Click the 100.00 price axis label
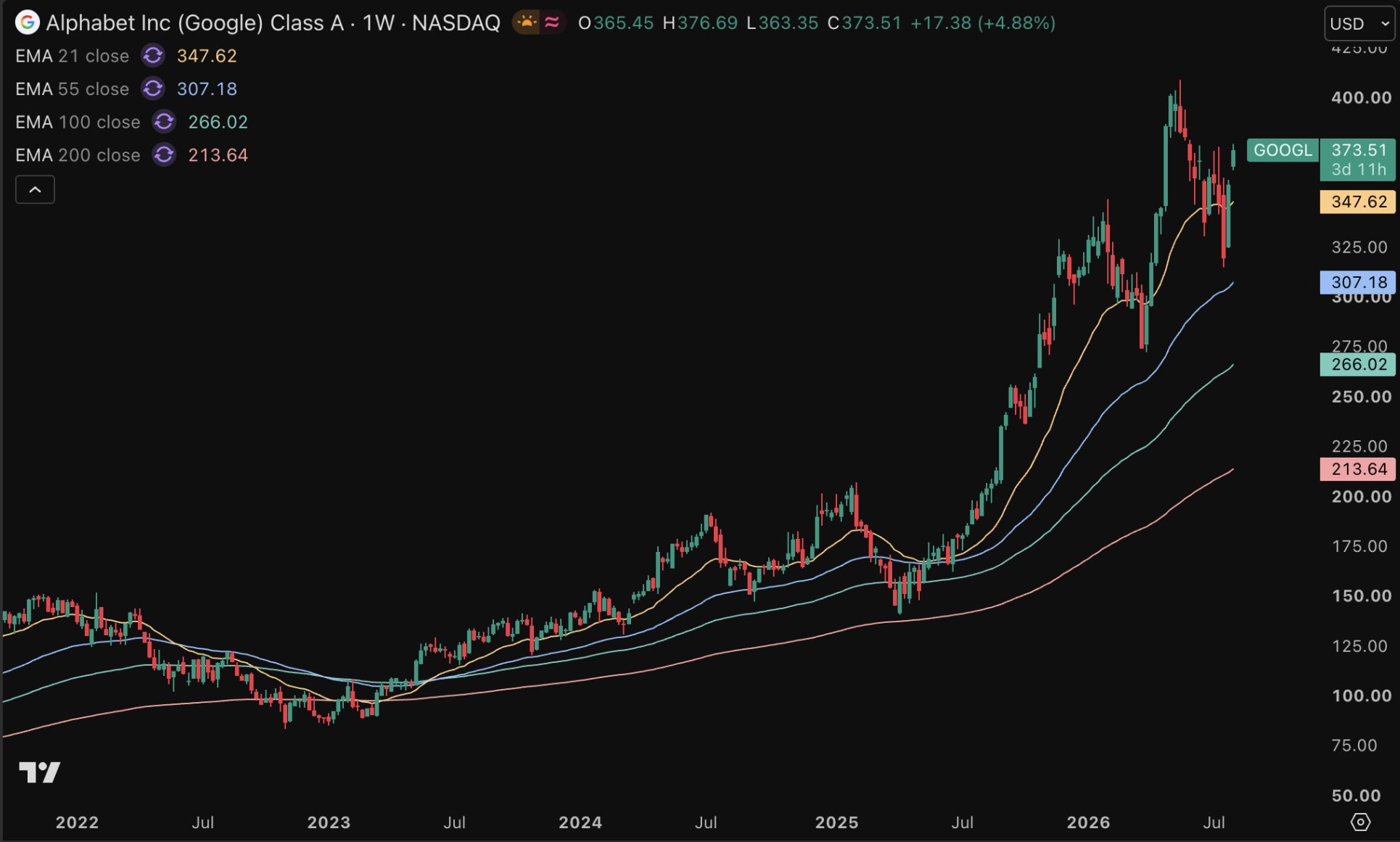The image size is (1400, 842). [x=1362, y=696]
